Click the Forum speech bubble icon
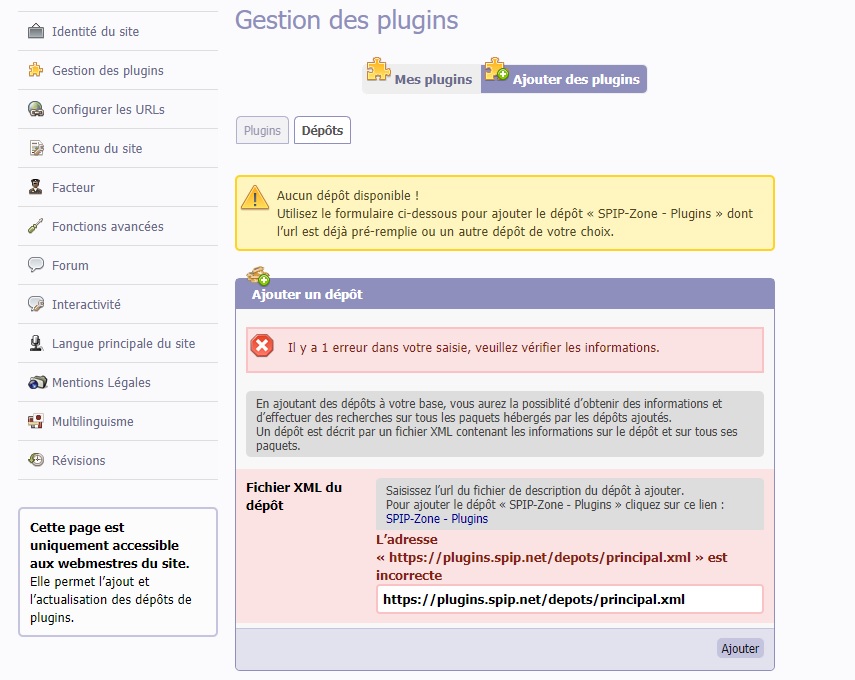This screenshot has width=855, height=680. 36,265
